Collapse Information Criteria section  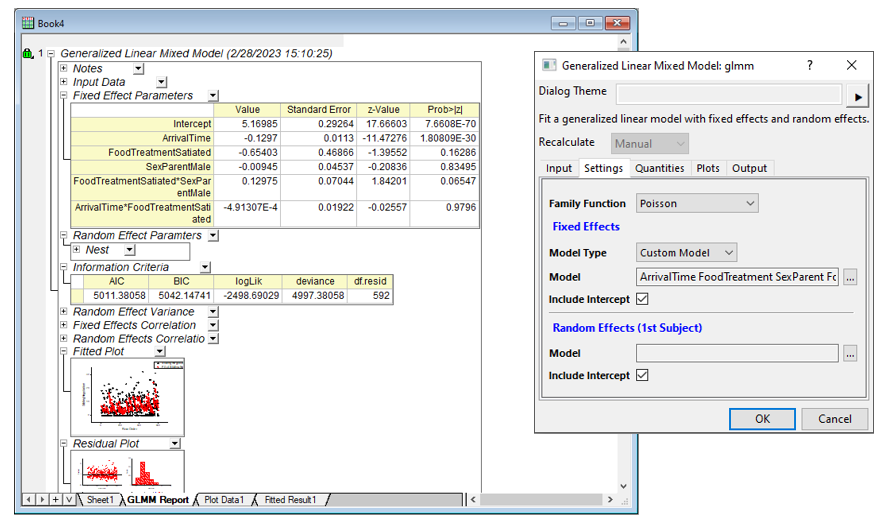click(x=64, y=267)
